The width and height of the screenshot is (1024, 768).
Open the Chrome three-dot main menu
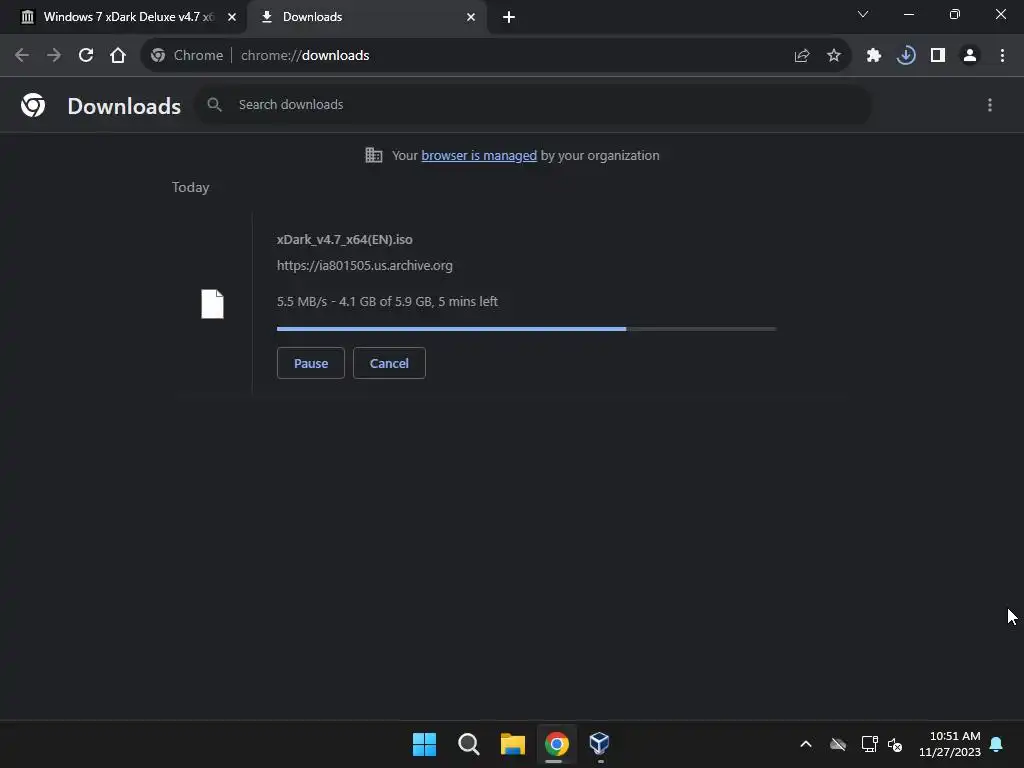pyautogui.click(x=1002, y=56)
